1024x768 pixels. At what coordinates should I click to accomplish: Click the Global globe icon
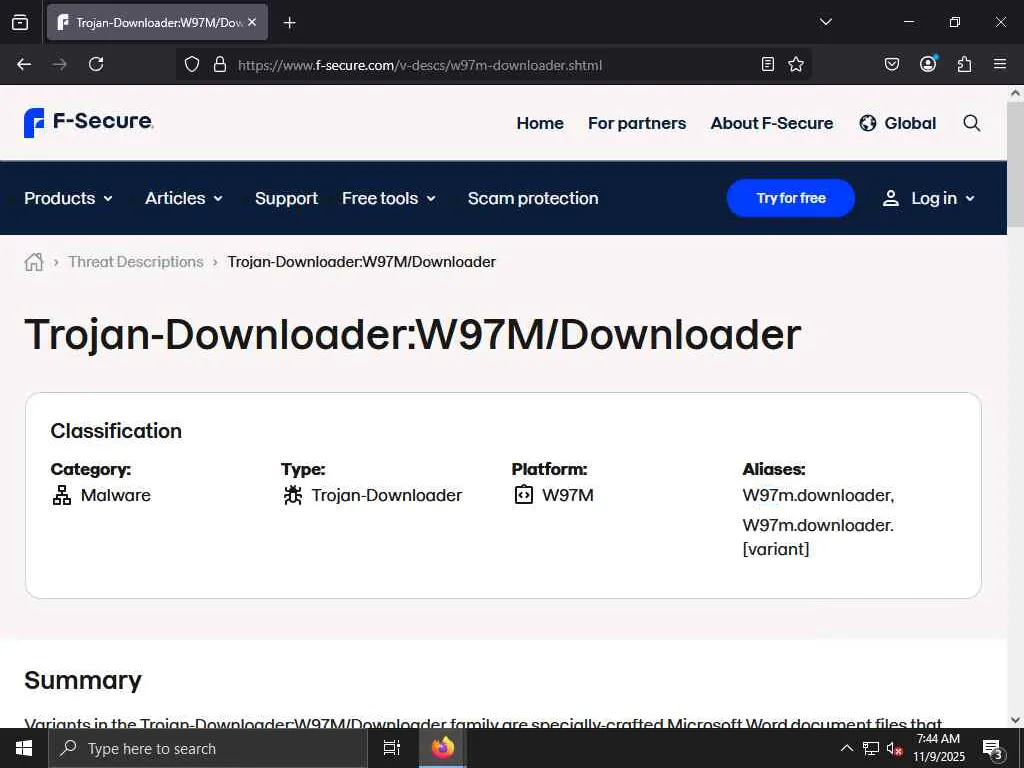867,123
